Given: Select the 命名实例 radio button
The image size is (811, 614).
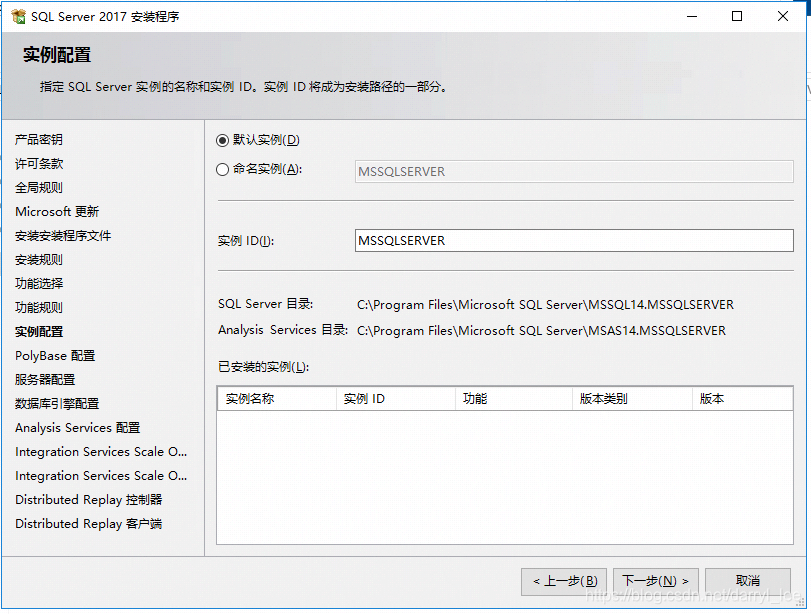Looking at the screenshot, I should (222, 169).
